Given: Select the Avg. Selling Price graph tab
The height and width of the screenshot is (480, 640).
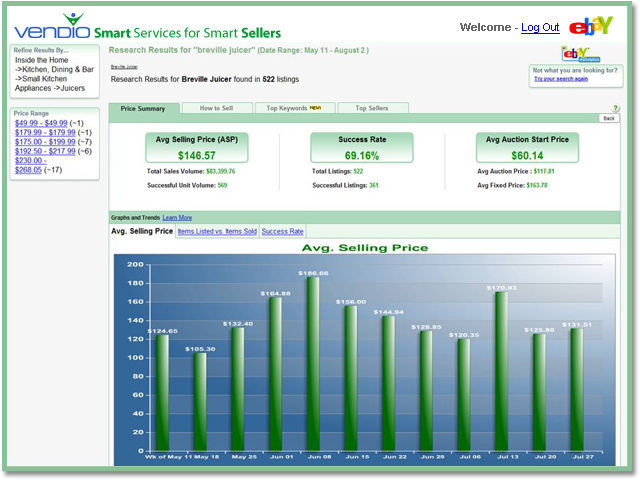Looking at the screenshot, I should click(142, 231).
